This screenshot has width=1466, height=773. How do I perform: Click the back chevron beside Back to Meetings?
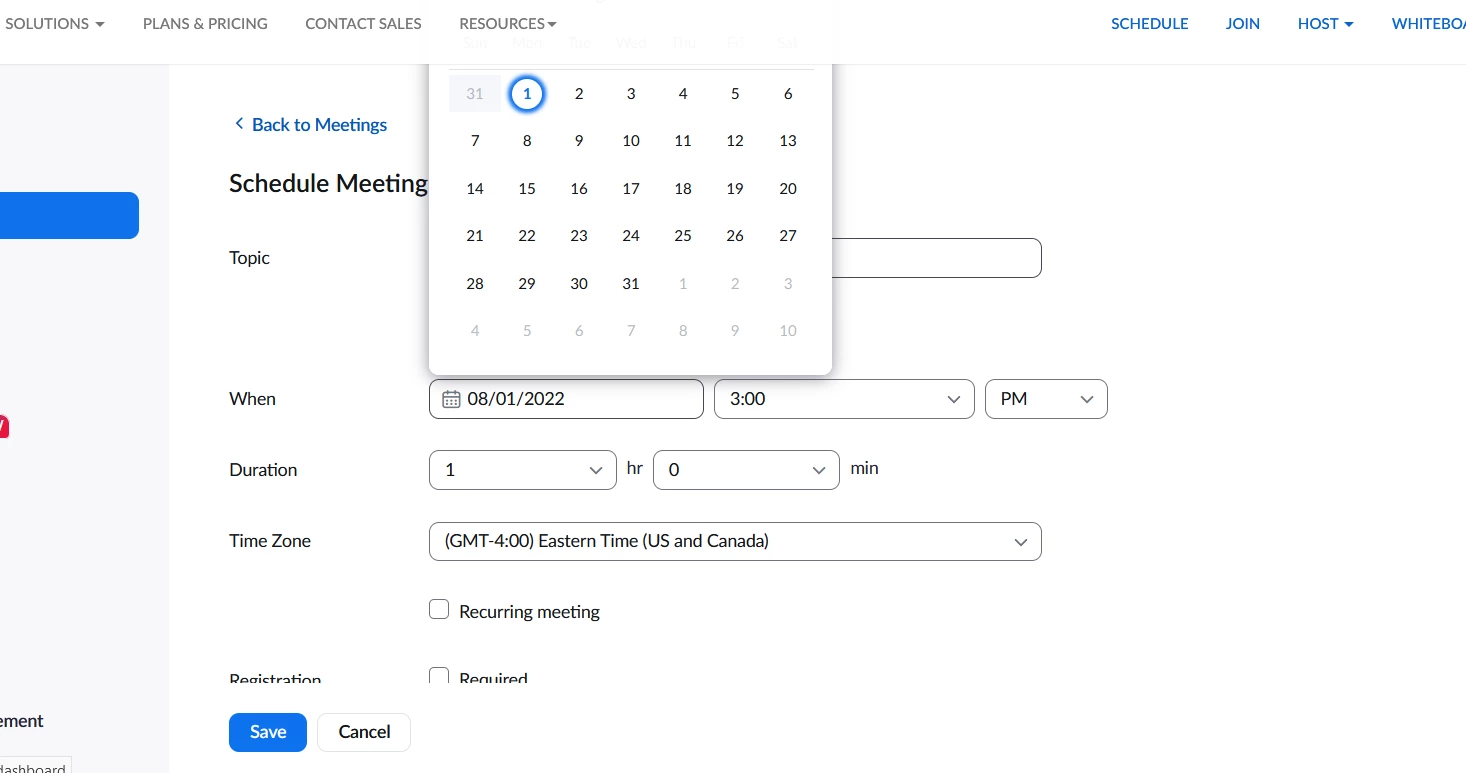(239, 124)
